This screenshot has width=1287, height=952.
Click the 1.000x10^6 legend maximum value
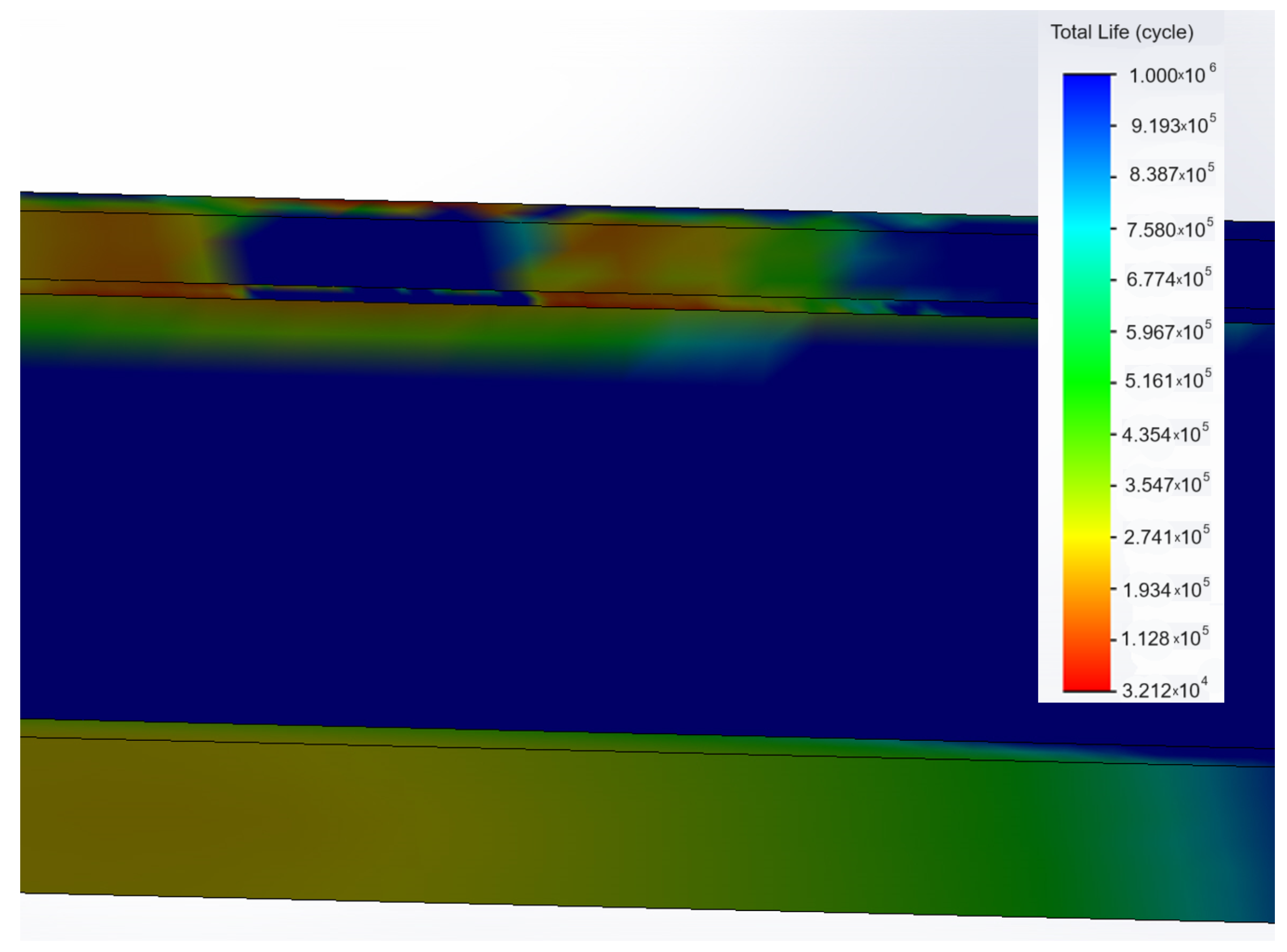point(1171,75)
